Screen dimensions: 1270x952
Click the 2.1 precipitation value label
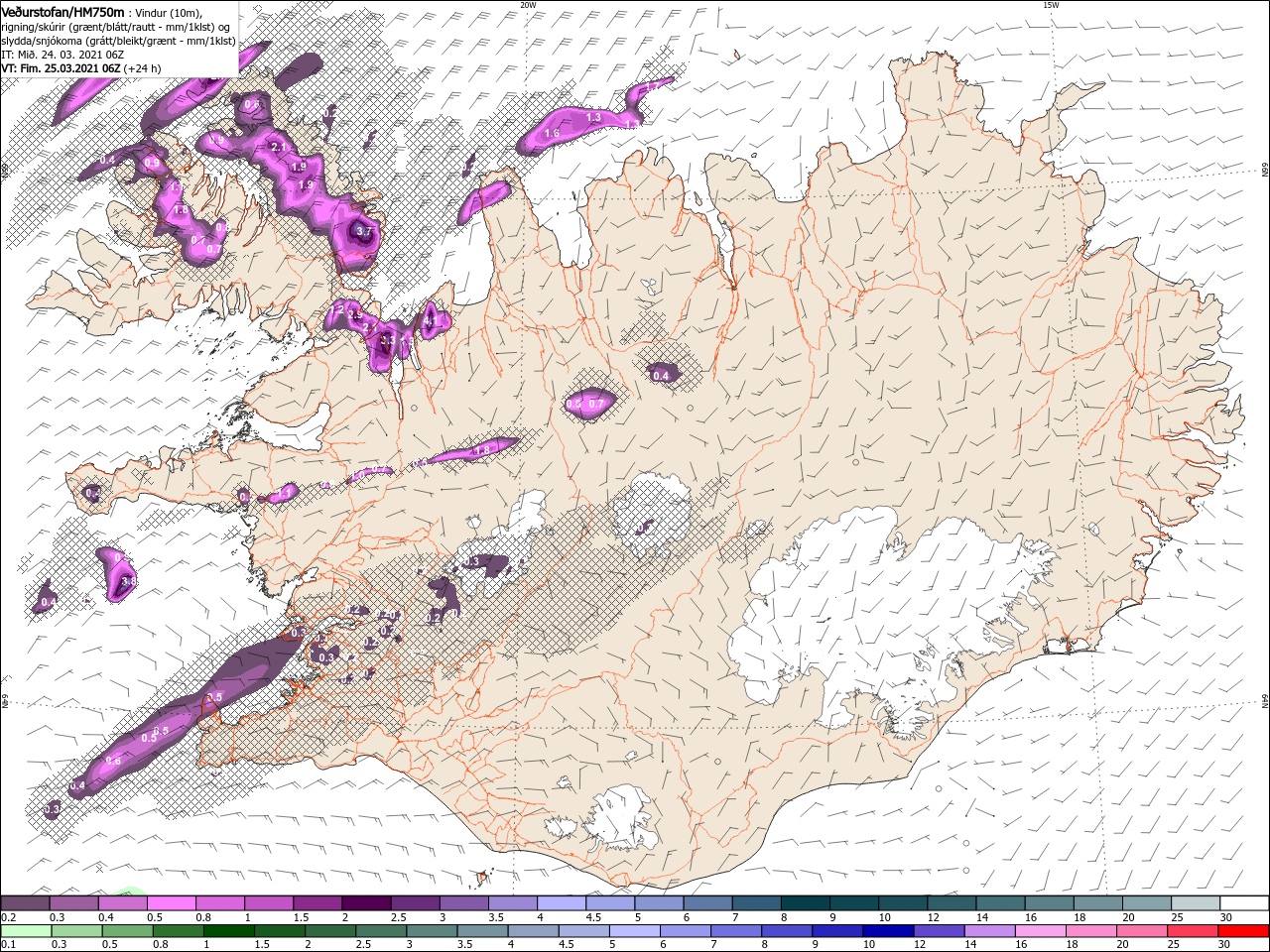tap(279, 148)
